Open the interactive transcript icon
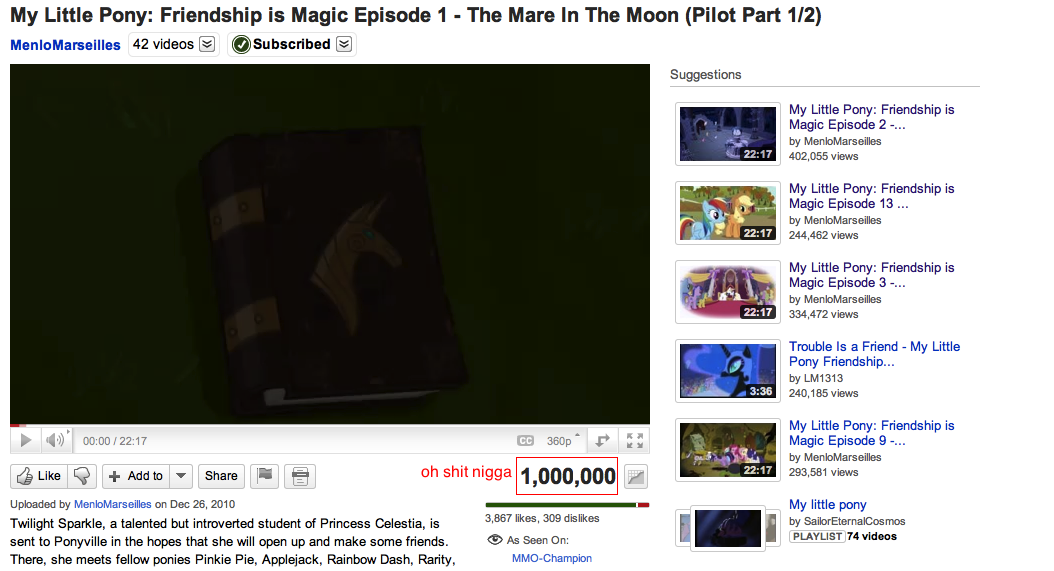 [300, 476]
